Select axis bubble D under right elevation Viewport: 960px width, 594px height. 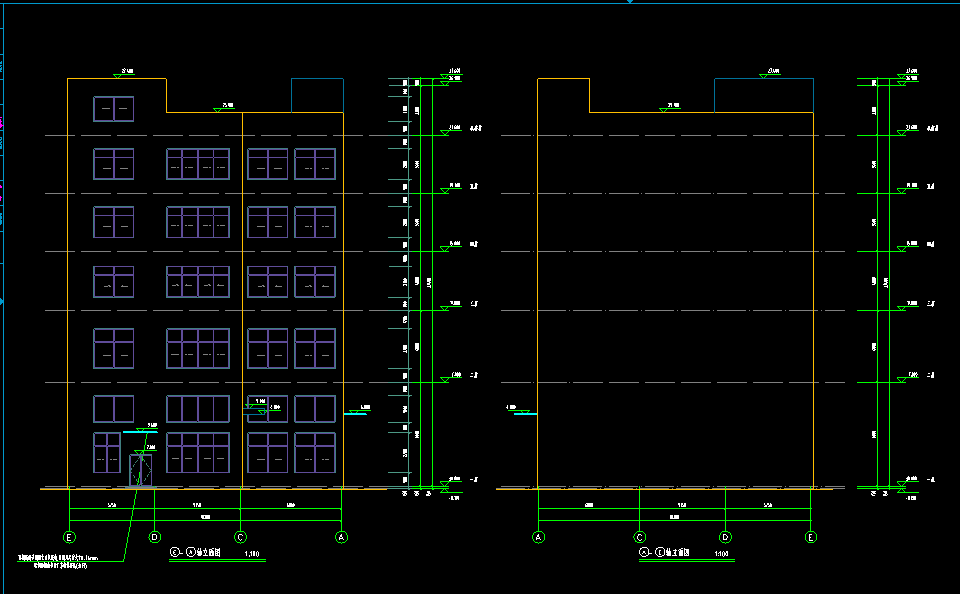click(725, 537)
